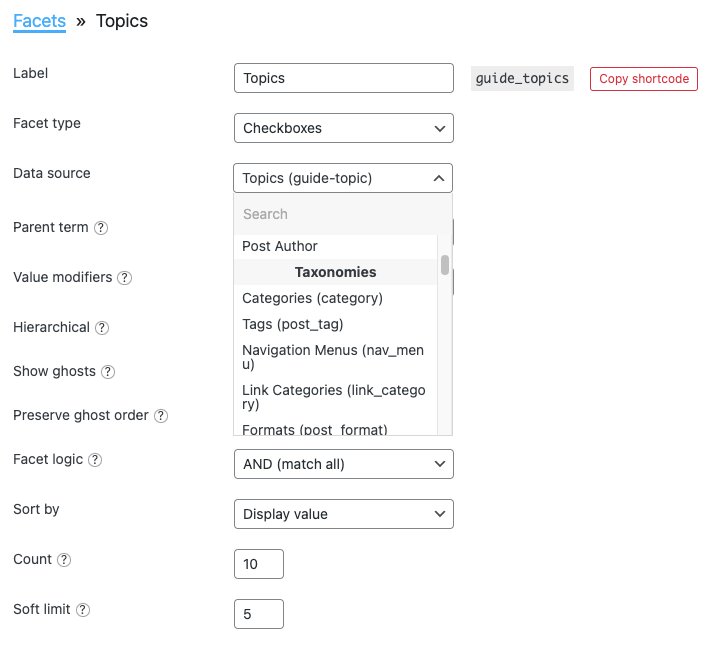Go back to Facets breadcrumb link

(40, 21)
